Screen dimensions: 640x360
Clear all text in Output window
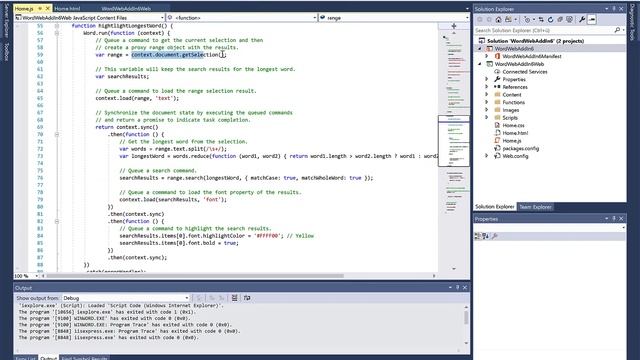(x=234, y=298)
